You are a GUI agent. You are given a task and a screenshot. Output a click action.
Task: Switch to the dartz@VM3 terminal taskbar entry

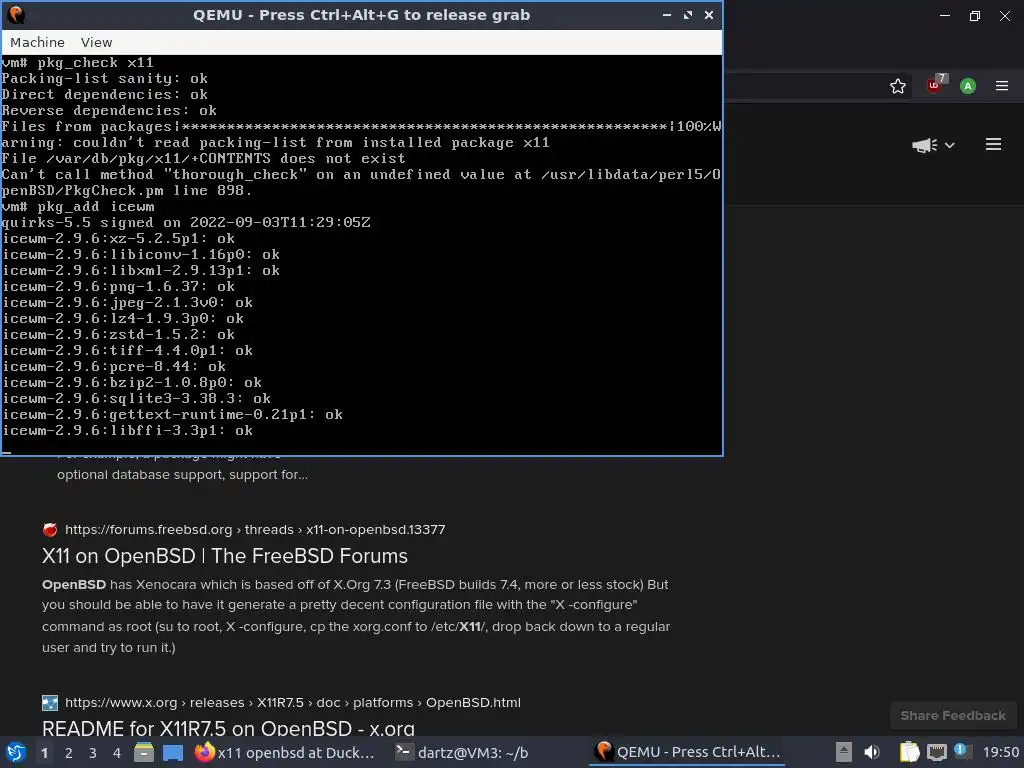pyautogui.click(x=462, y=752)
